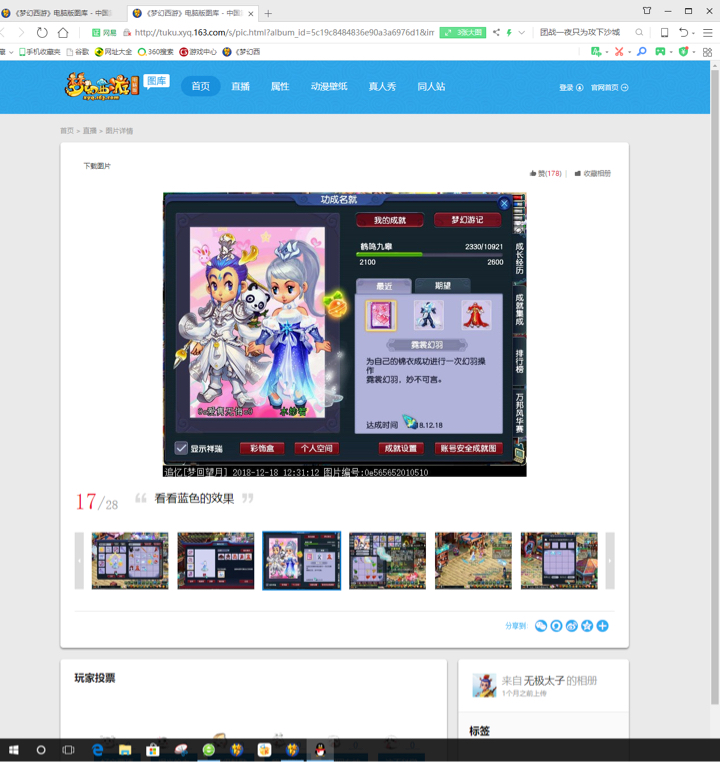
Task: Reload the page with the refresh icon
Action: [x=42, y=33]
